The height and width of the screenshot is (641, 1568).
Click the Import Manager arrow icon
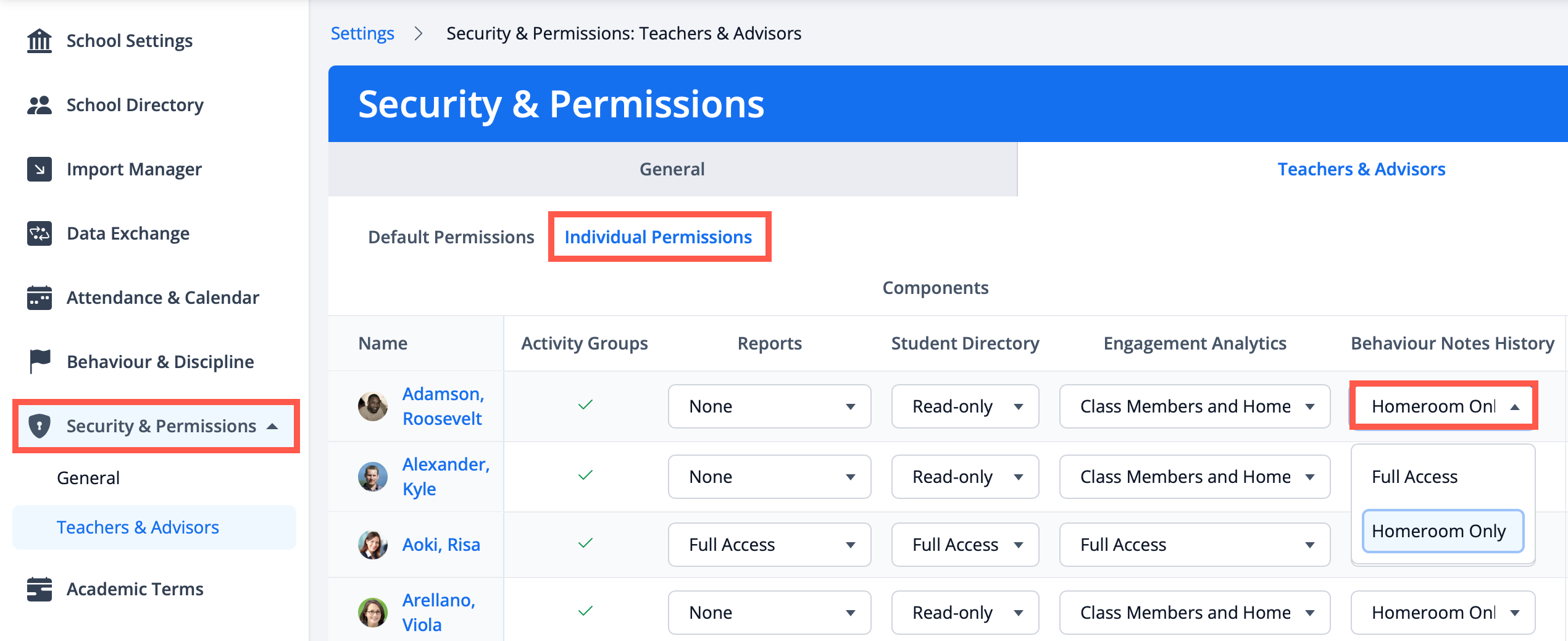point(40,169)
